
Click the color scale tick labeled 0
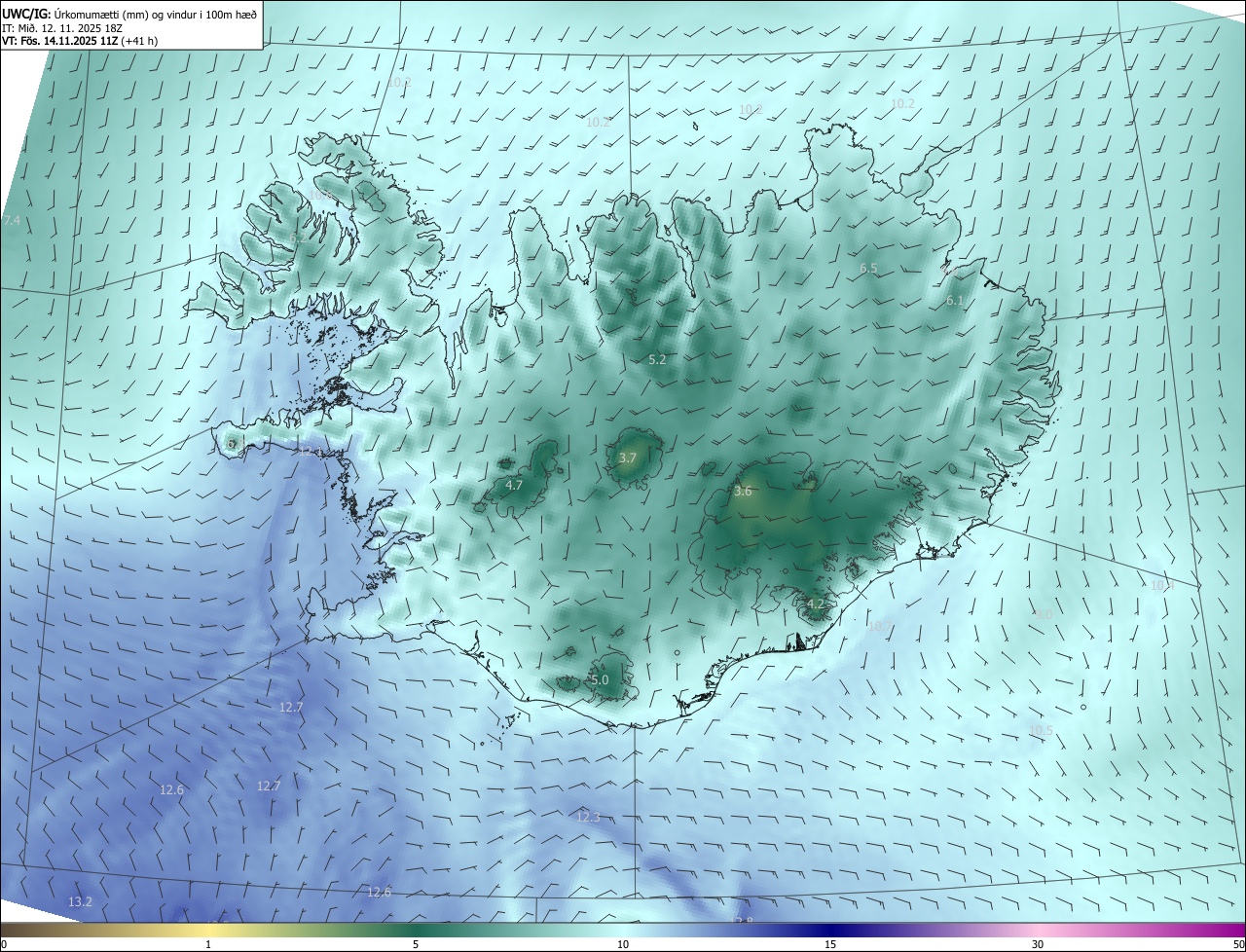[4, 944]
